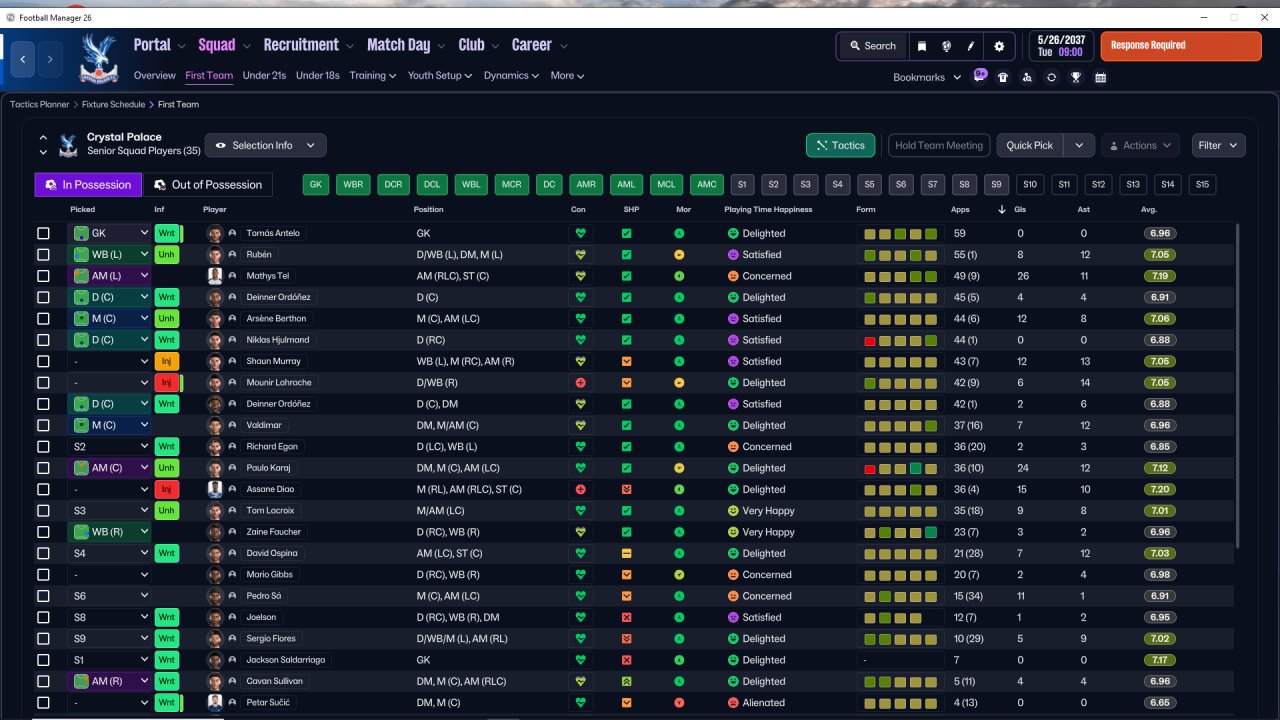
Task: Click Assane Diao's player portrait
Action: [x=214, y=489]
